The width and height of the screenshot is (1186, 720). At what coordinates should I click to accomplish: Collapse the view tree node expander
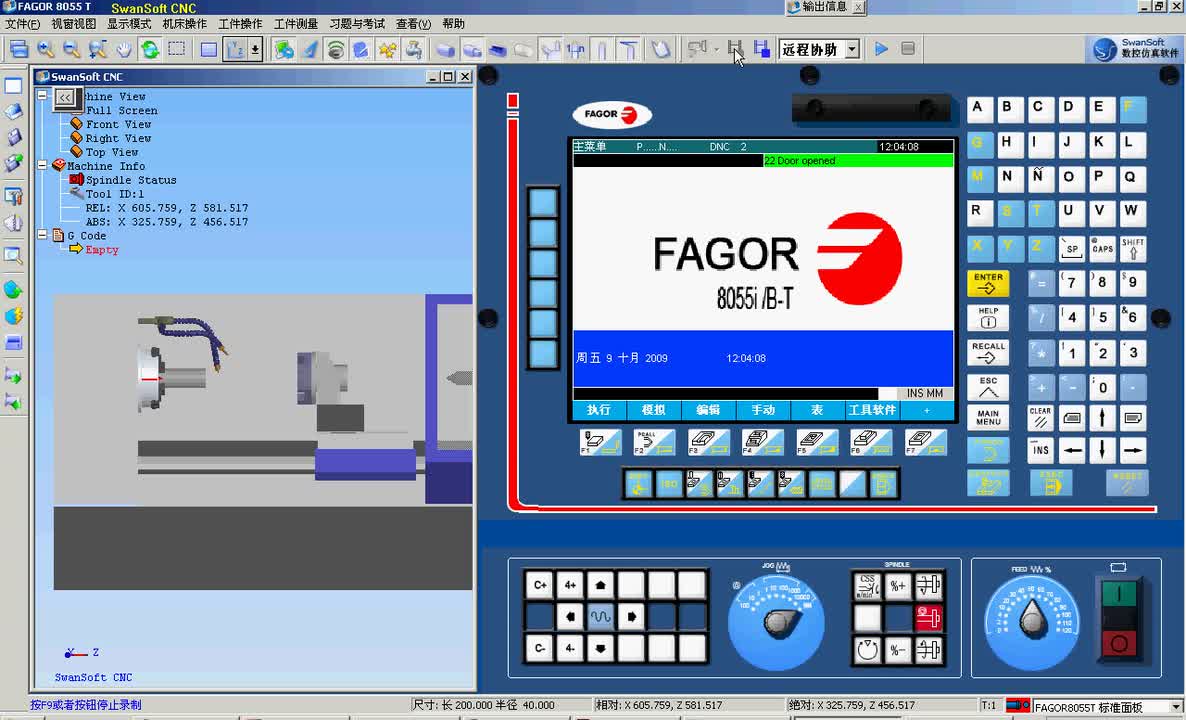[43, 96]
